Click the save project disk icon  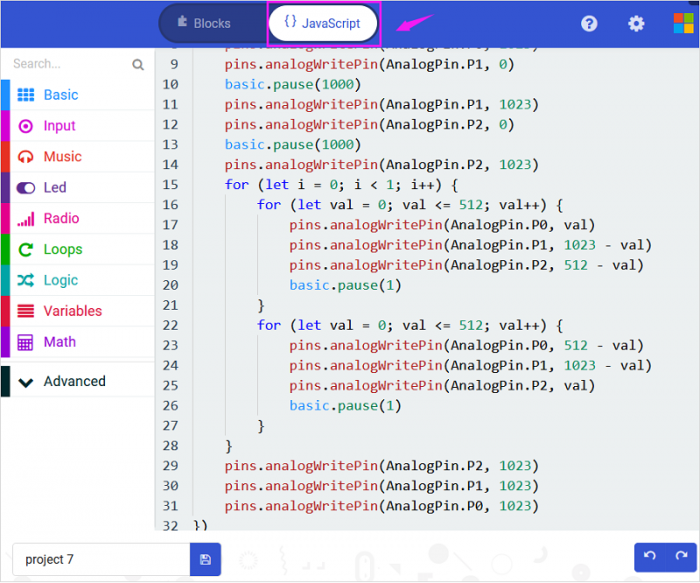(205, 560)
